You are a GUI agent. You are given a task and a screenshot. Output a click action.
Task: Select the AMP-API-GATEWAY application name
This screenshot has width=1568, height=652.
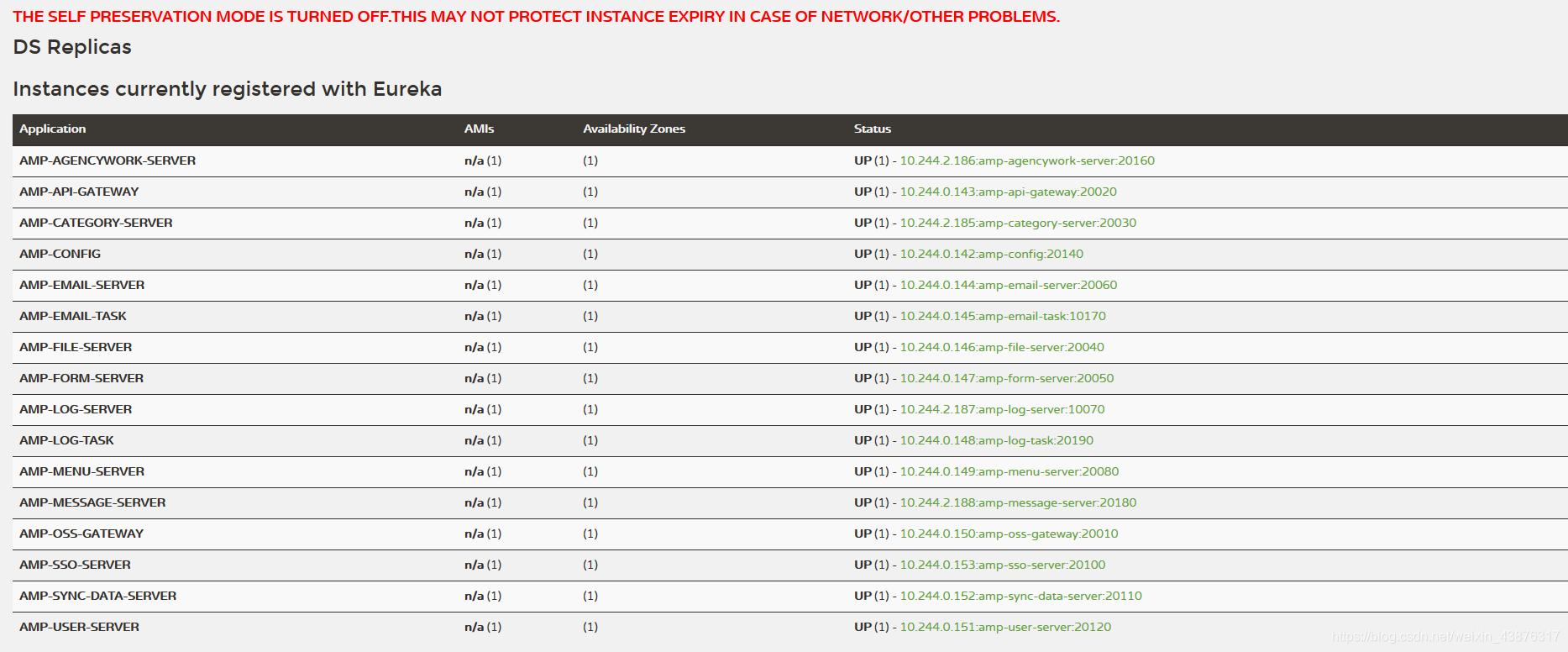click(x=79, y=192)
